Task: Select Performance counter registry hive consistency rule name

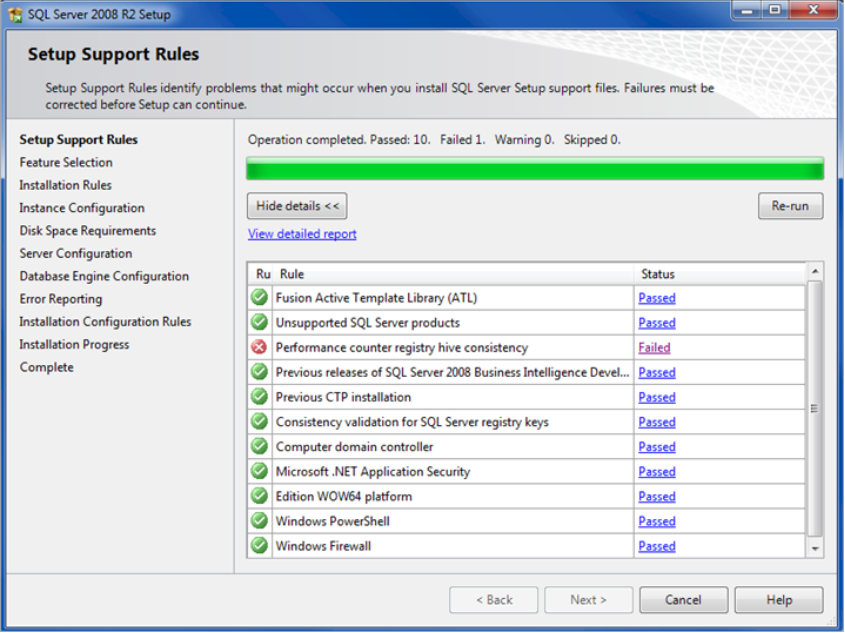Action: pos(402,347)
